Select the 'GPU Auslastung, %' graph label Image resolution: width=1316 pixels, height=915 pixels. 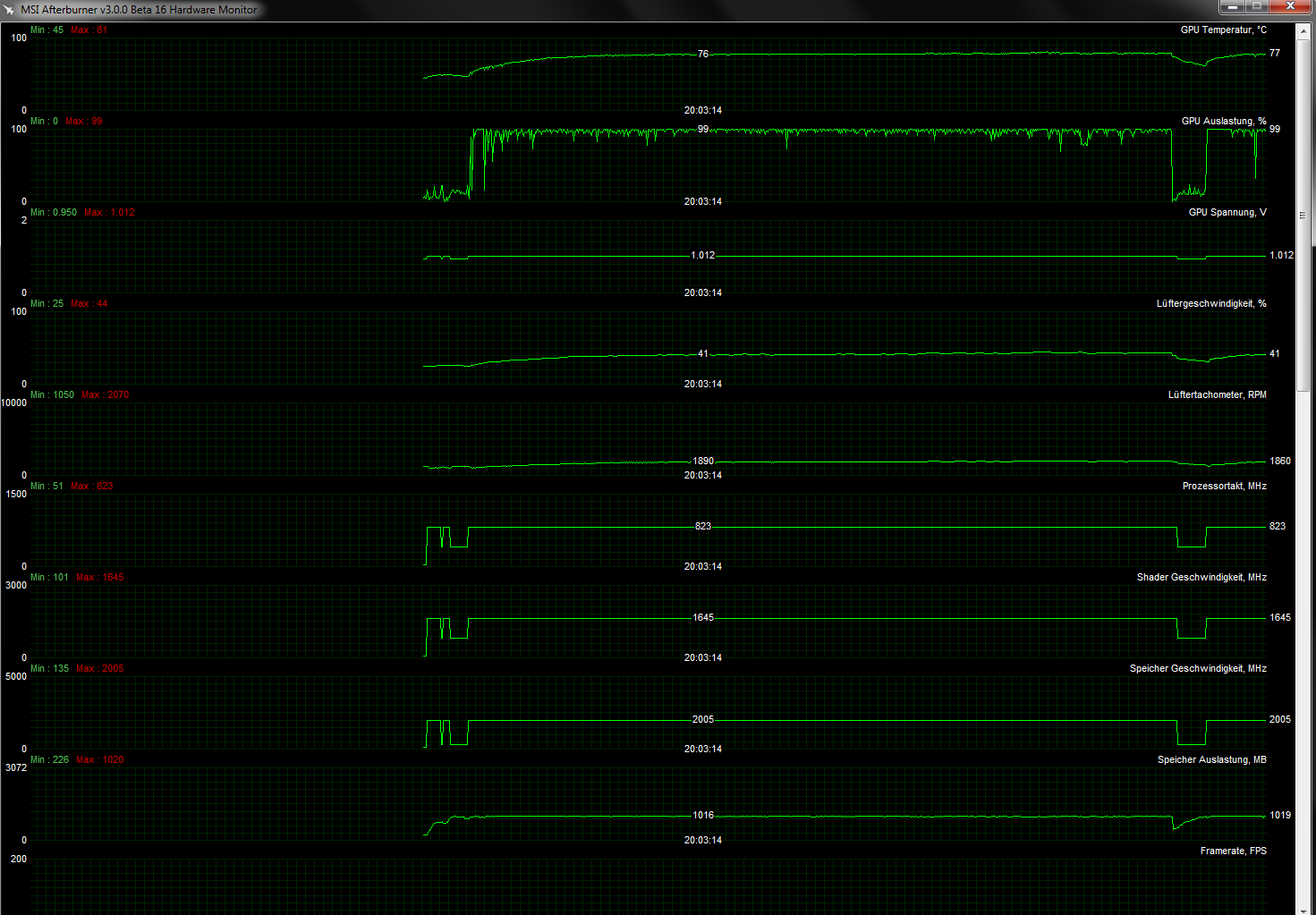[1224, 121]
